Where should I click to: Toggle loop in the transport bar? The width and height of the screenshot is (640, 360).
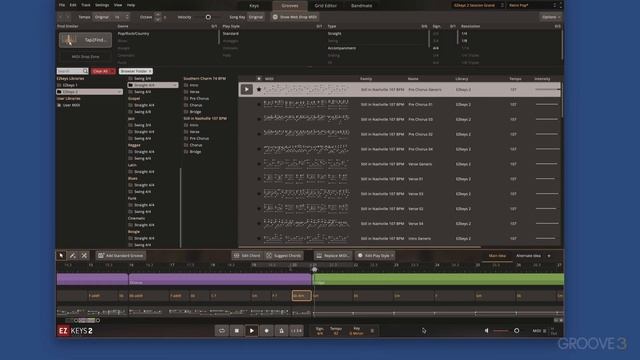coord(222,331)
